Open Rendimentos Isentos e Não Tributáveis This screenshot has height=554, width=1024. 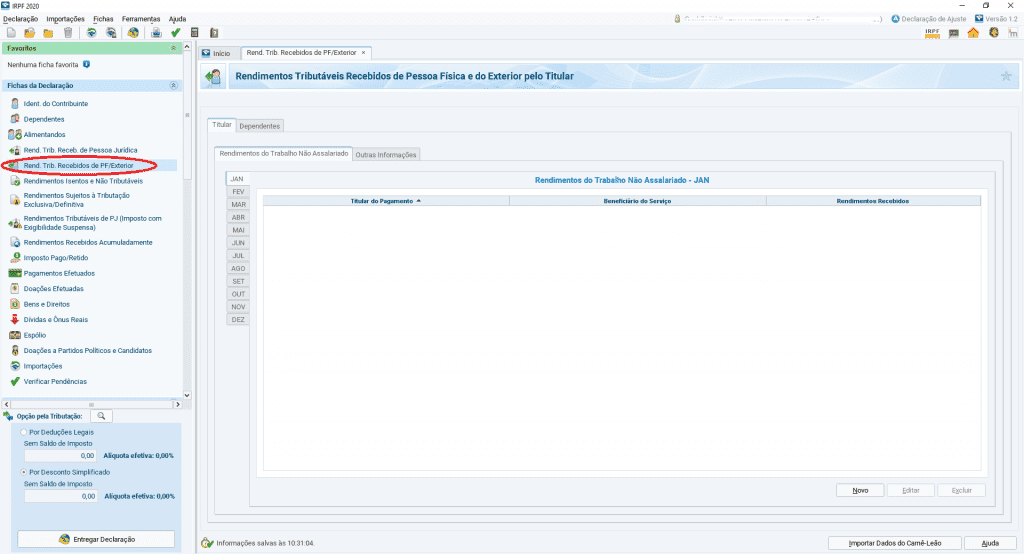tap(83, 181)
